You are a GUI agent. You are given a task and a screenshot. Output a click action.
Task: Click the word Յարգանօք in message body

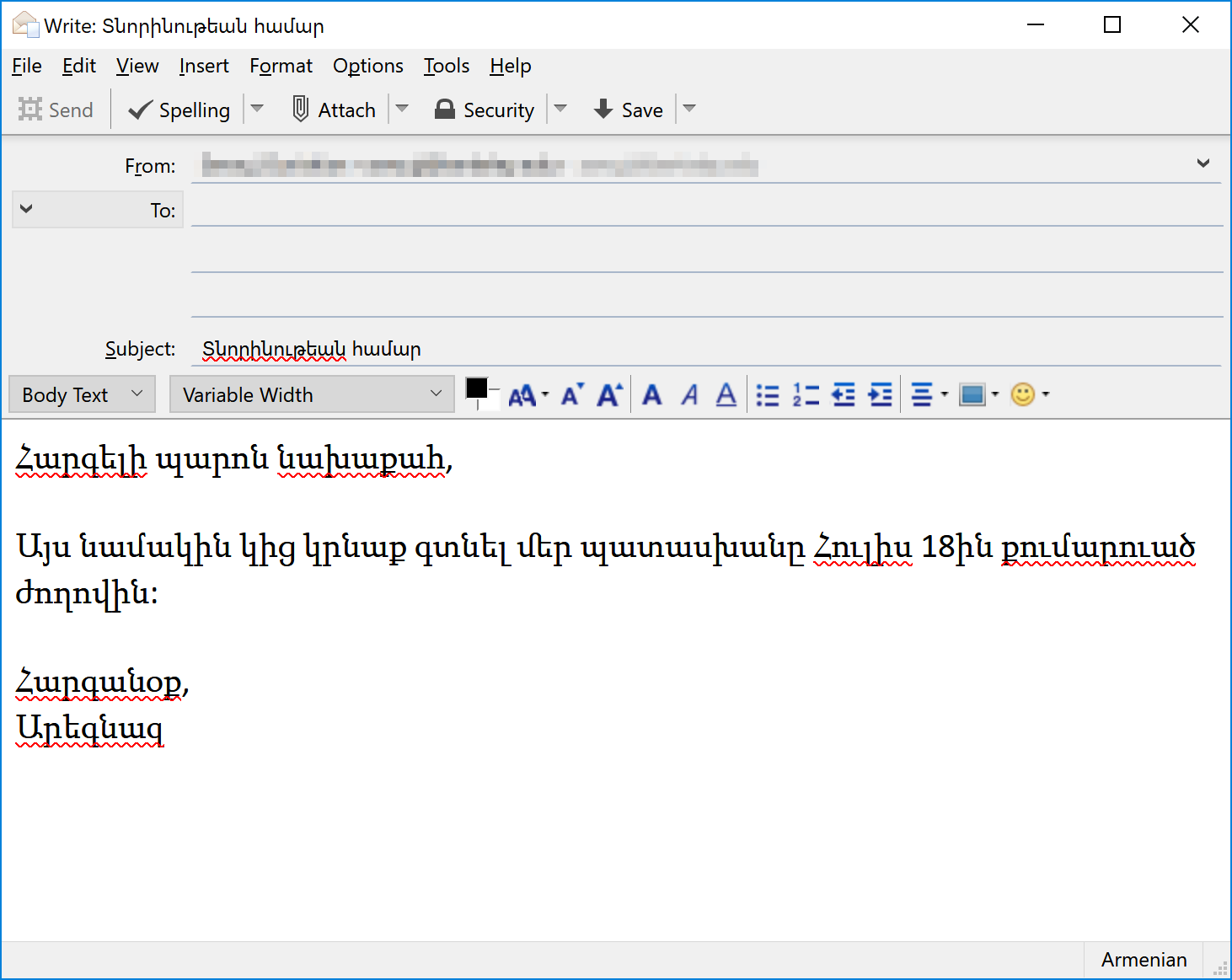99,682
